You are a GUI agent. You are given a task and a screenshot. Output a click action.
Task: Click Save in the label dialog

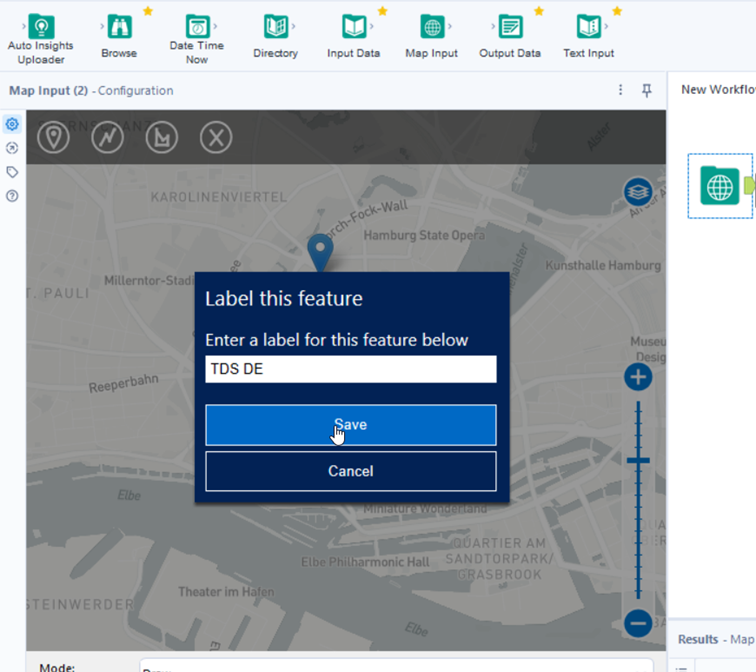pyautogui.click(x=350, y=425)
